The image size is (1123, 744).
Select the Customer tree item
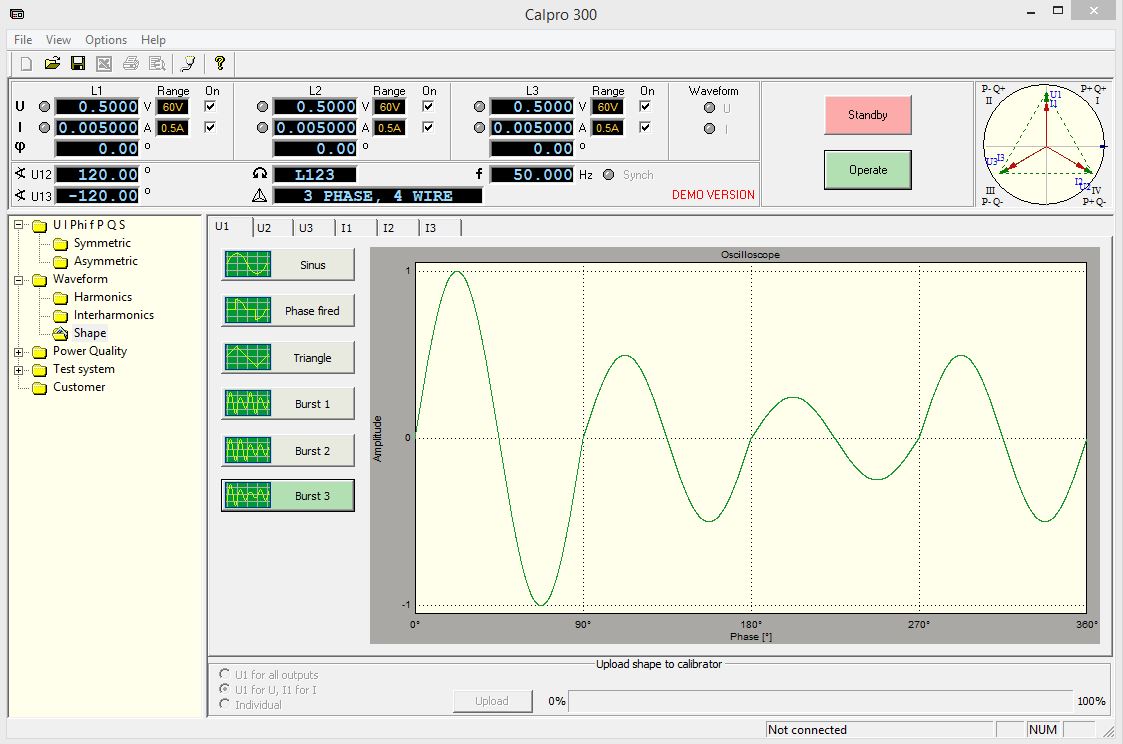coord(79,387)
